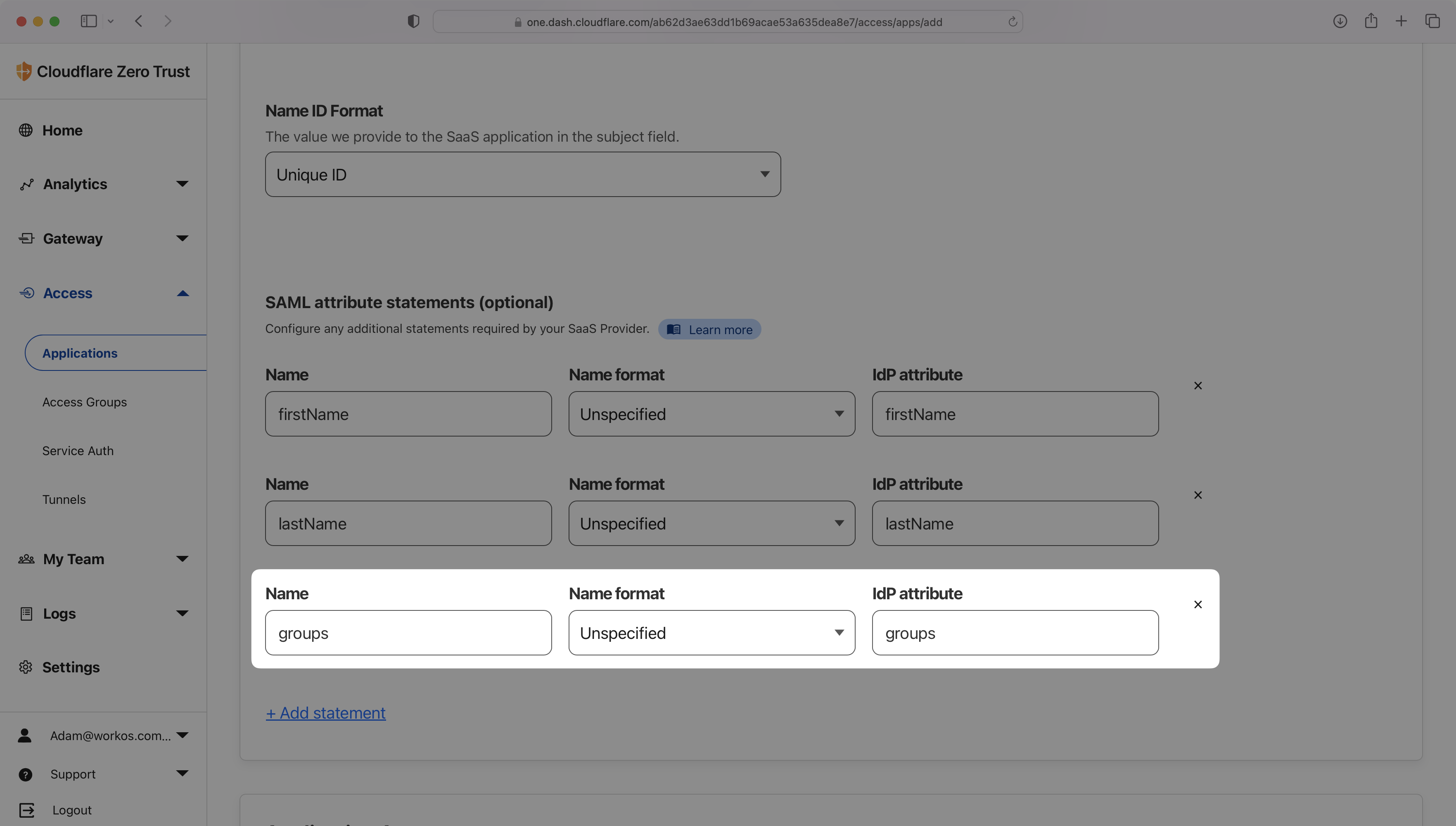
Task: Select the My Team icon
Action: [26, 559]
